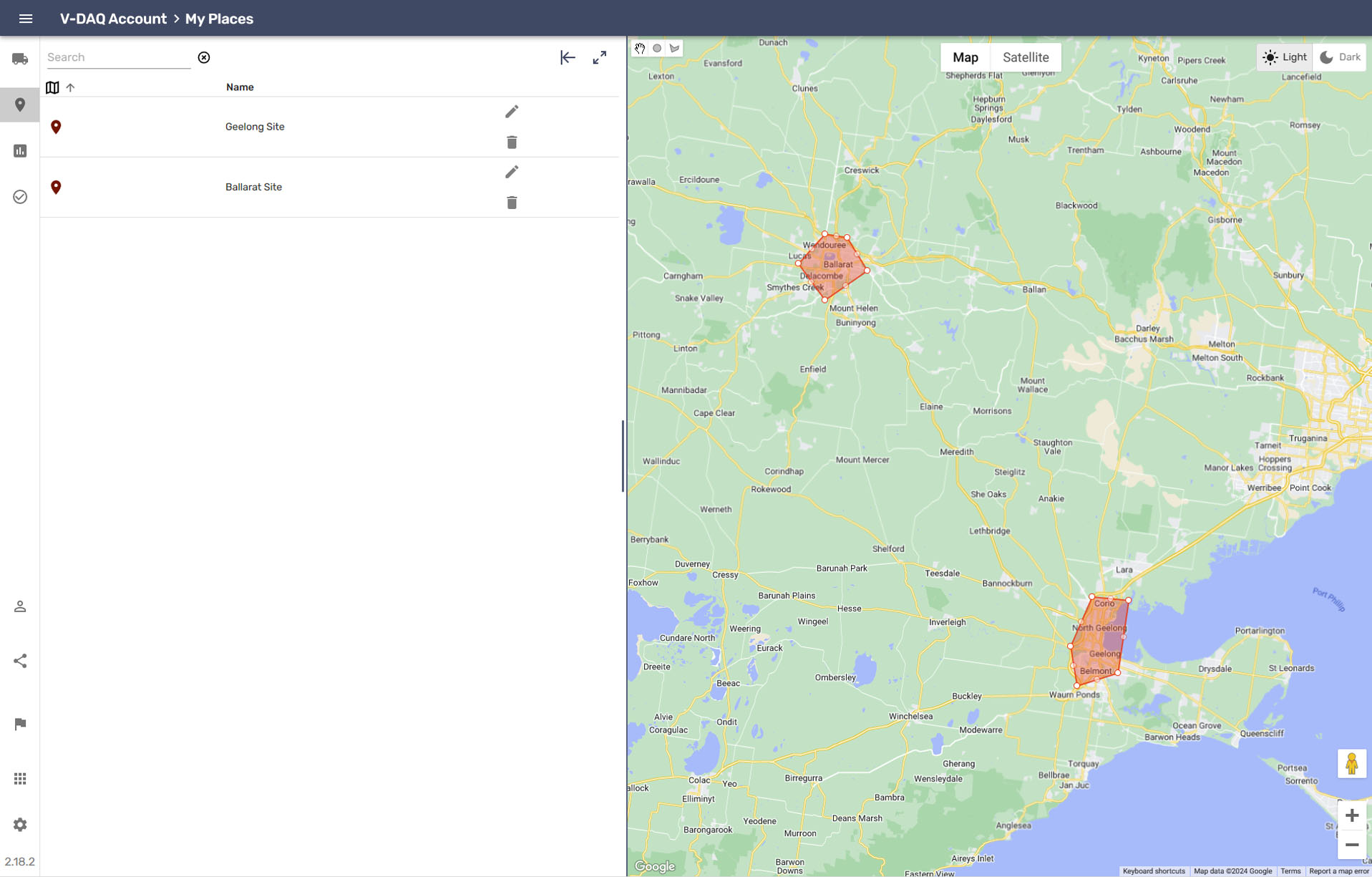Open the reports chart sidebar icon
This screenshot has width=1372, height=877.
point(20,151)
